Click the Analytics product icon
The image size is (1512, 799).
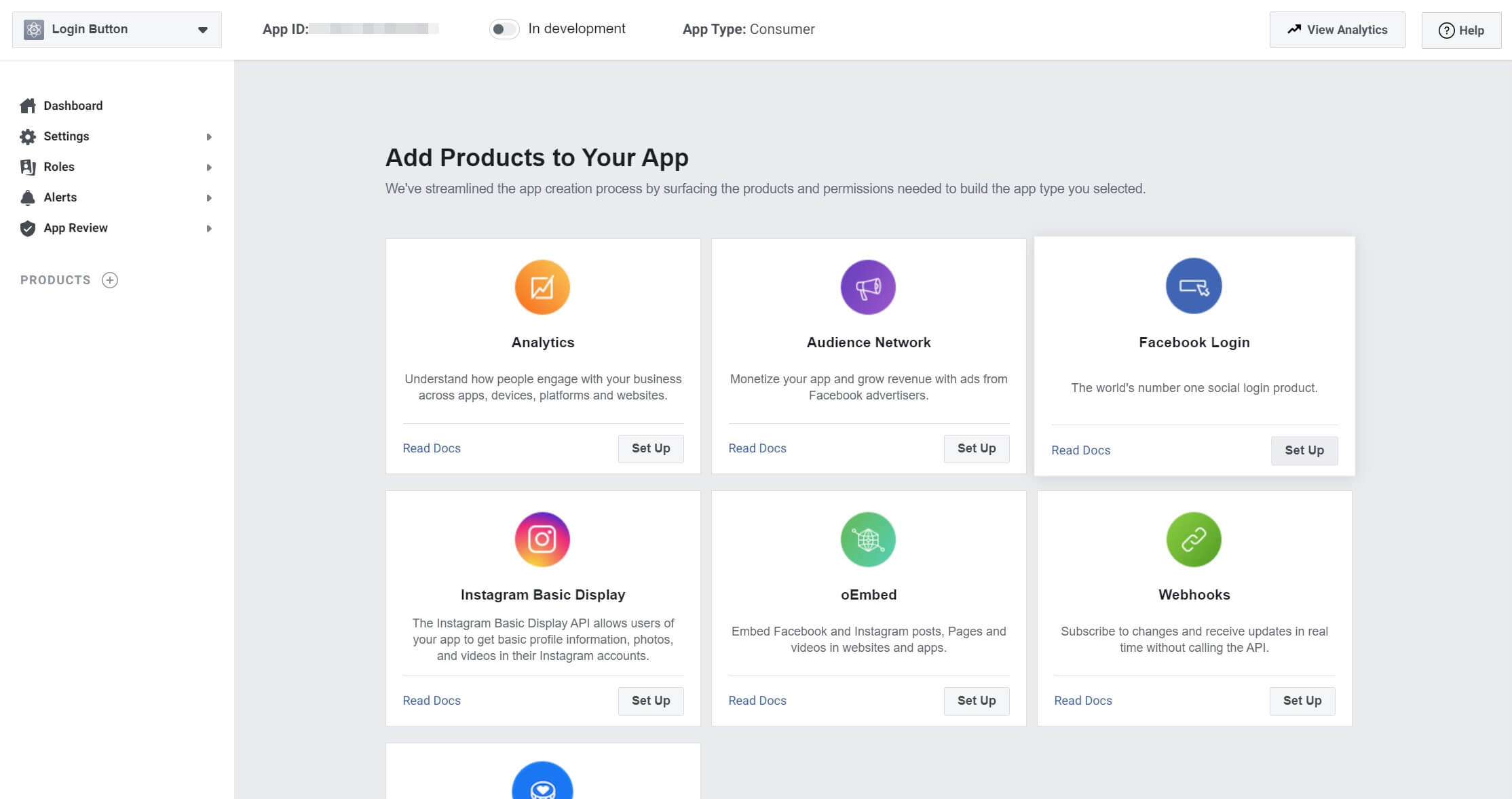(x=543, y=287)
